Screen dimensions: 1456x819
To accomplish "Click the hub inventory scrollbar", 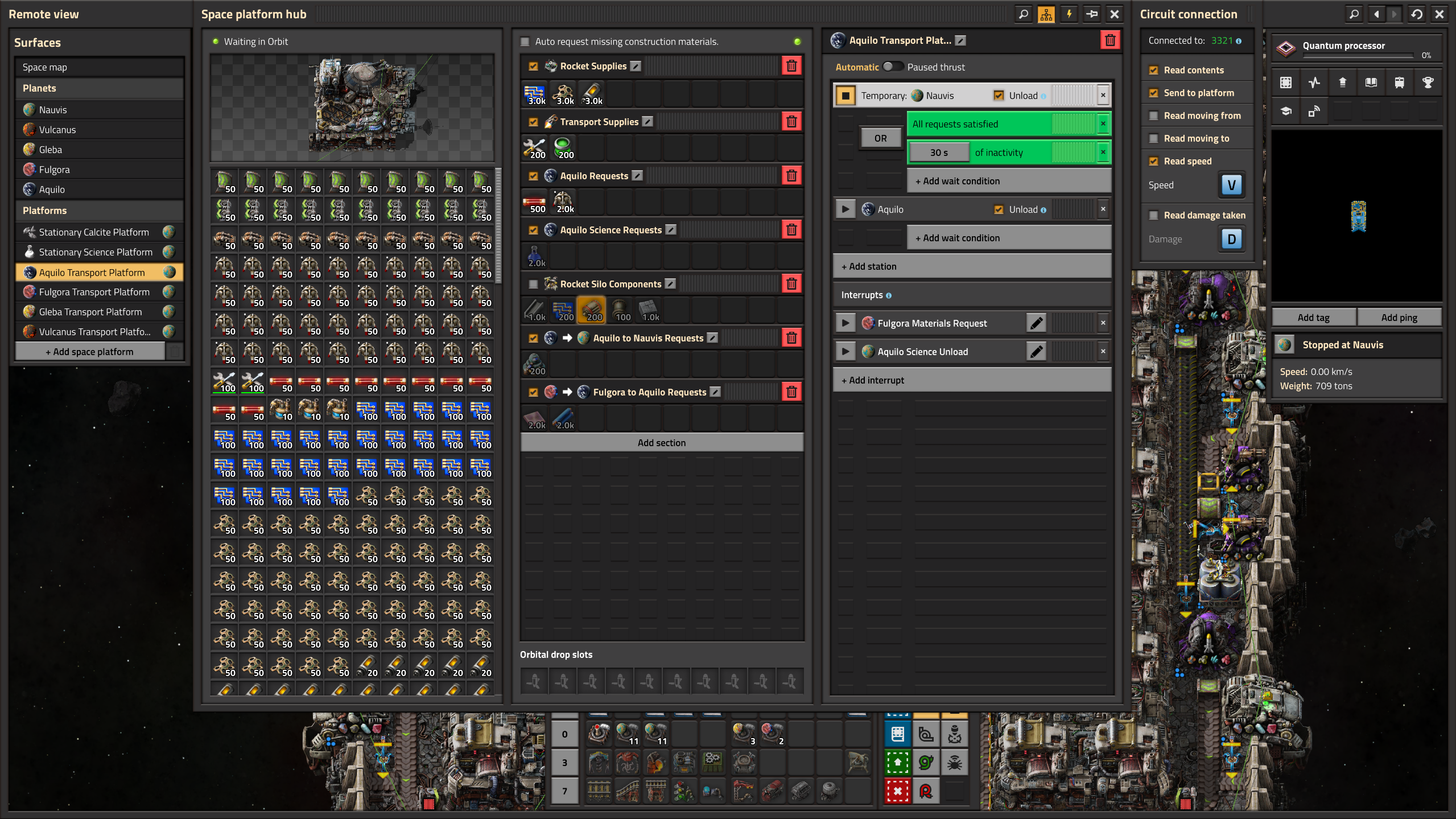I will tap(498, 226).
